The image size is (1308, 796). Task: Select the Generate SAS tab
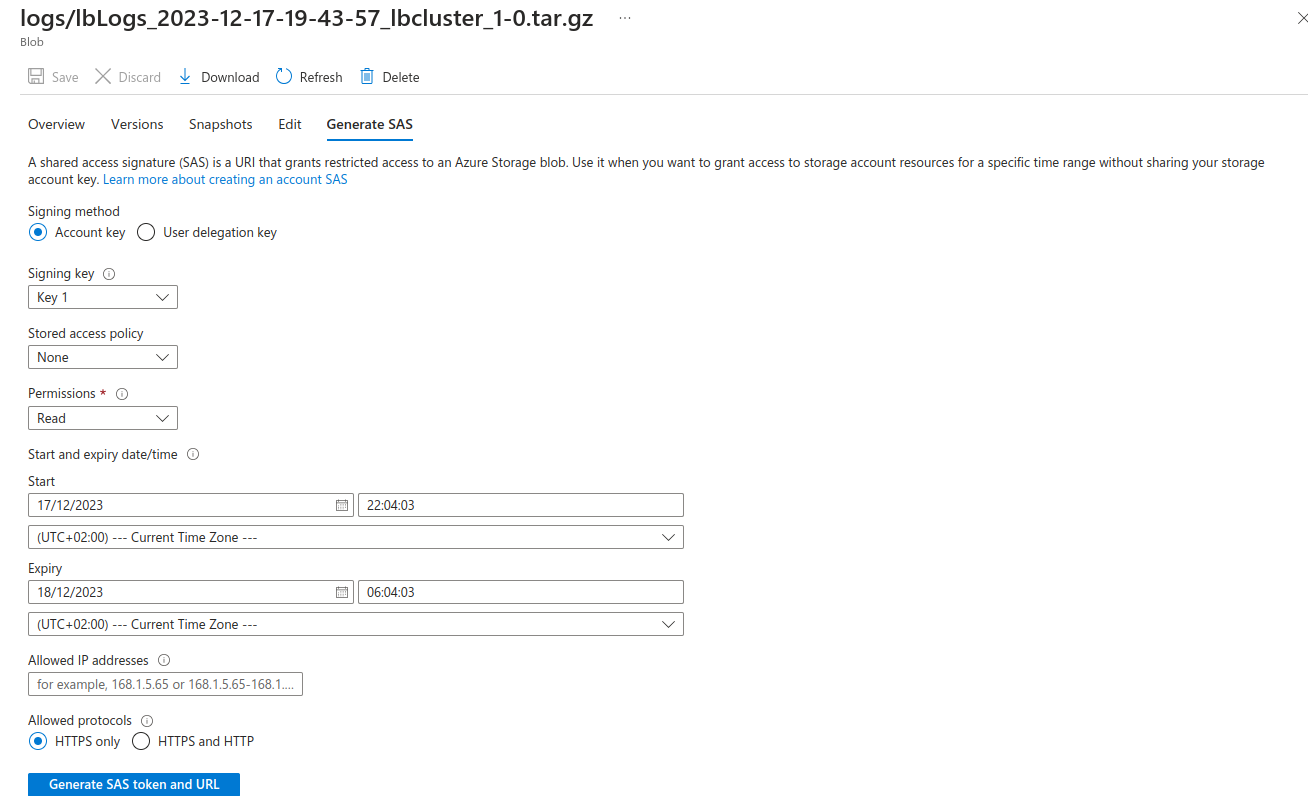tap(370, 124)
